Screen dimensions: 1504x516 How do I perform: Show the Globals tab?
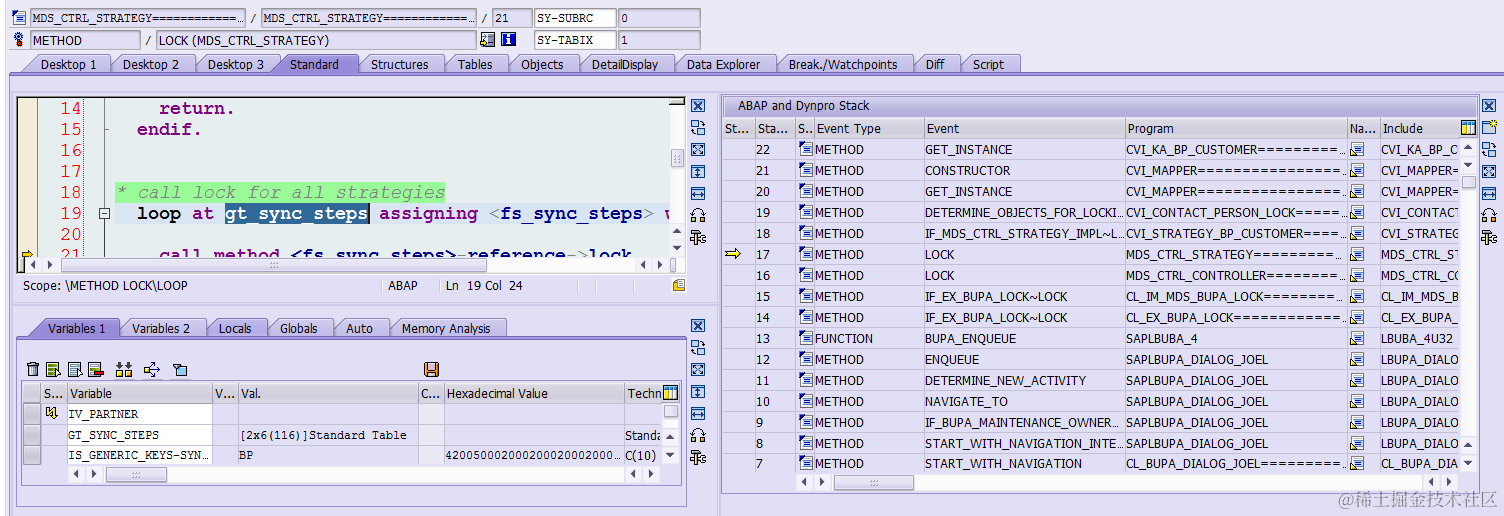coord(298,328)
